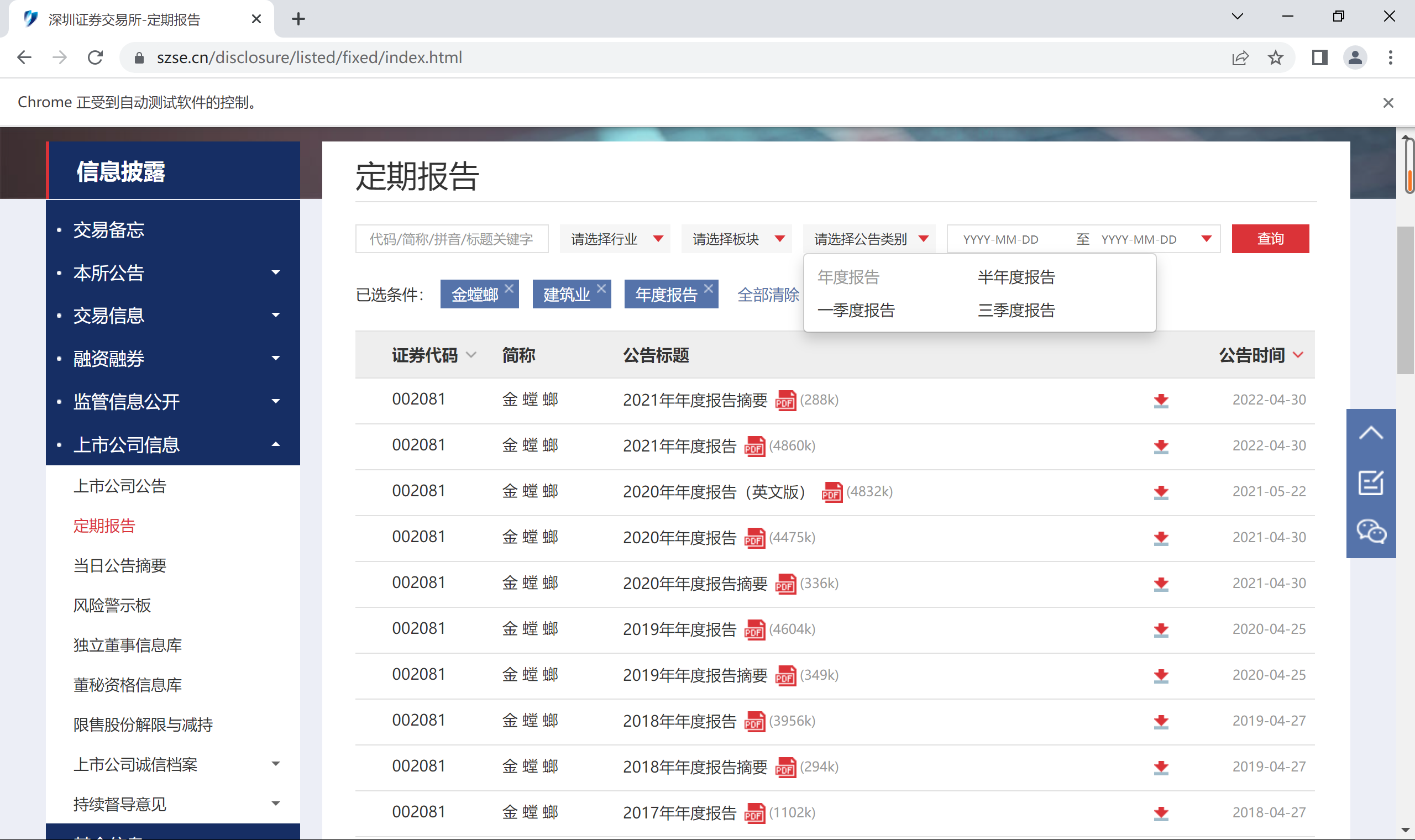Open Chrome side panel icon
Image resolution: width=1415 pixels, height=840 pixels.
click(1320, 57)
